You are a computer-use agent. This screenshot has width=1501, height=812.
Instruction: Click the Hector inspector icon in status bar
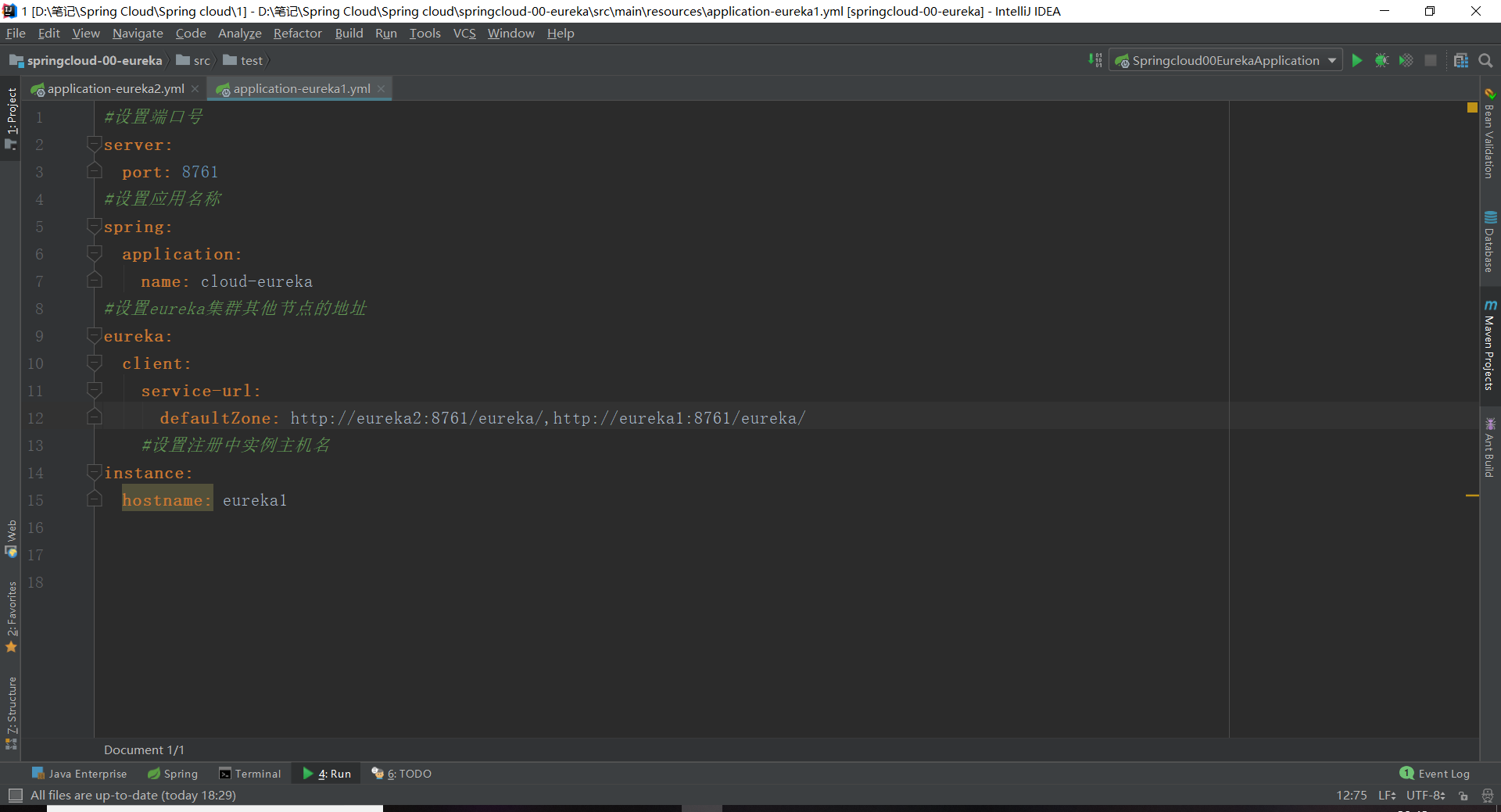click(x=1487, y=795)
